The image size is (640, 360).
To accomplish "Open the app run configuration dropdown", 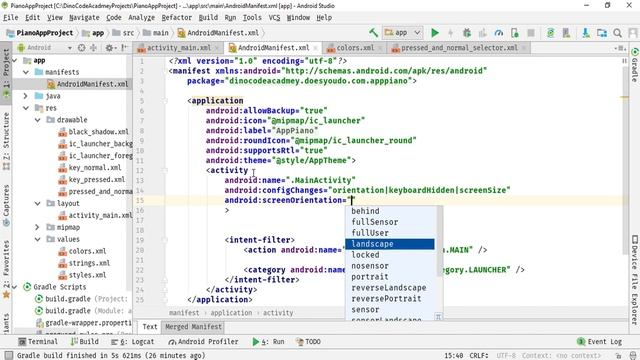I will (403, 33).
